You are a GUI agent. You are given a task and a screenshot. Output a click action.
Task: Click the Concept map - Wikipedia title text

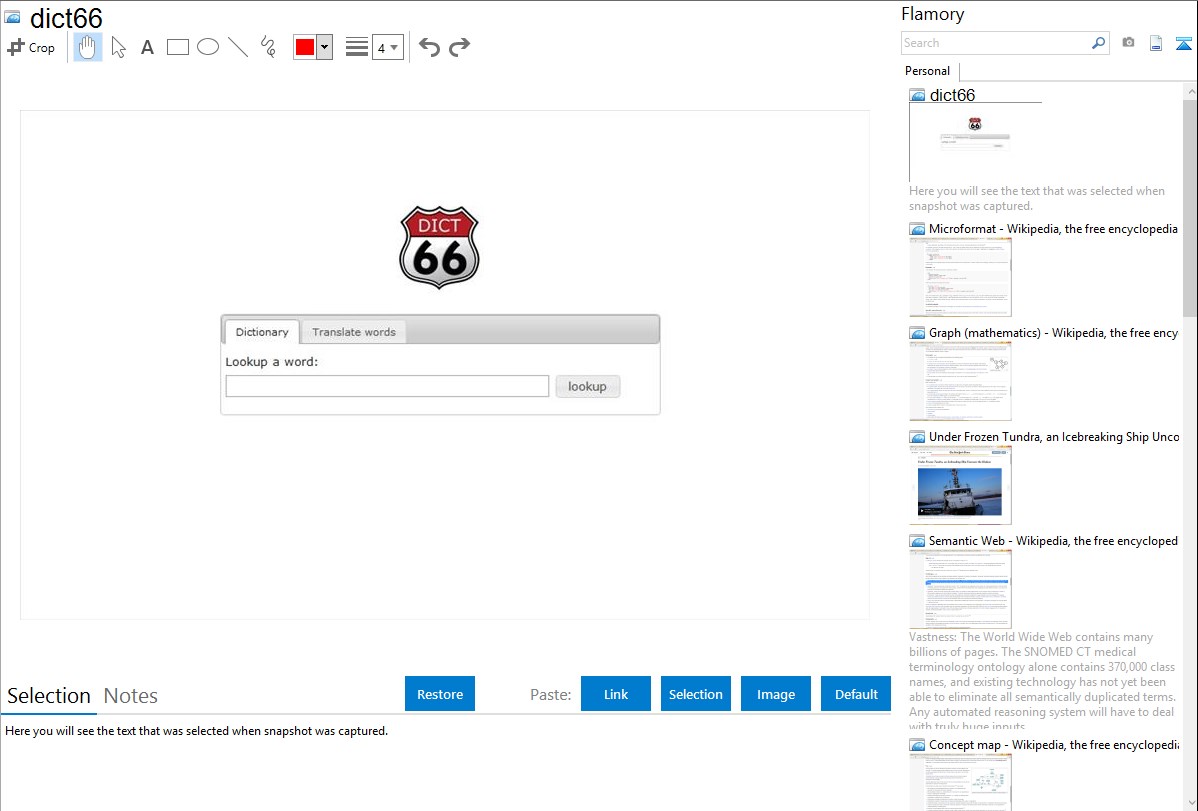1053,744
